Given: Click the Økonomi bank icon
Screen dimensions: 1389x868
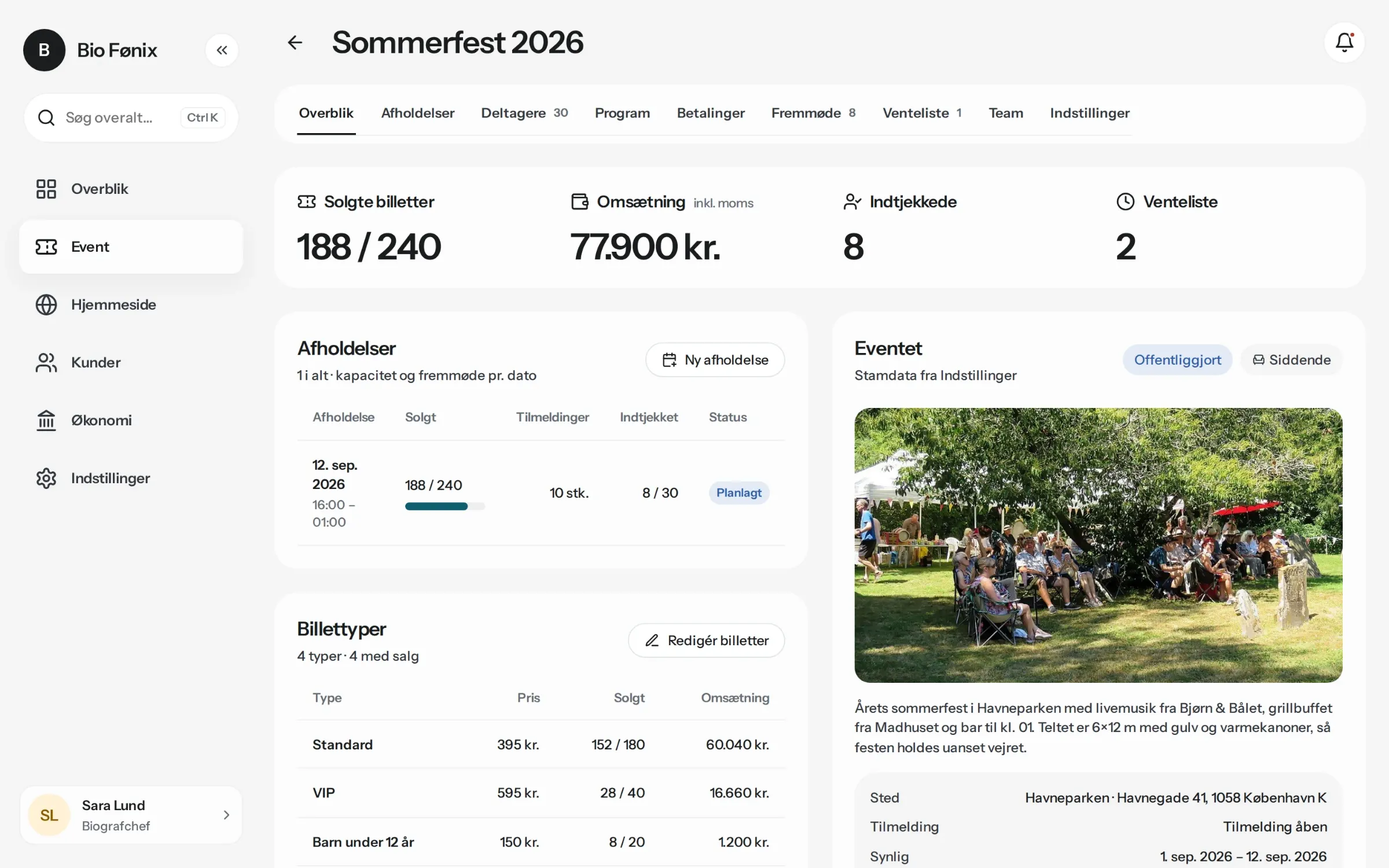Looking at the screenshot, I should click(x=46, y=420).
